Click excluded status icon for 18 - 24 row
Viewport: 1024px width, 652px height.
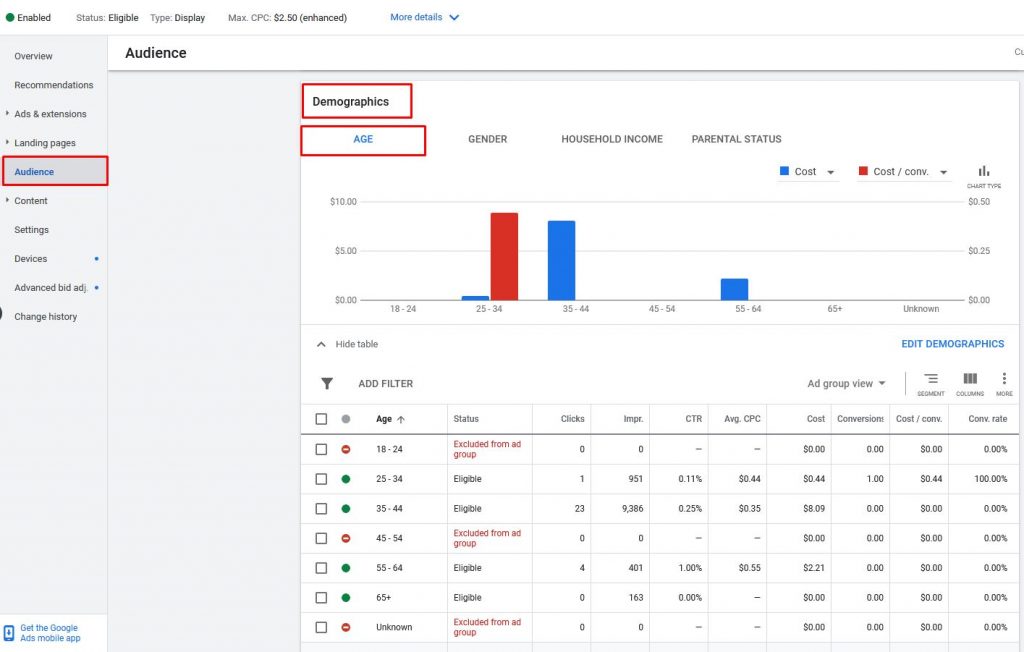(x=346, y=450)
